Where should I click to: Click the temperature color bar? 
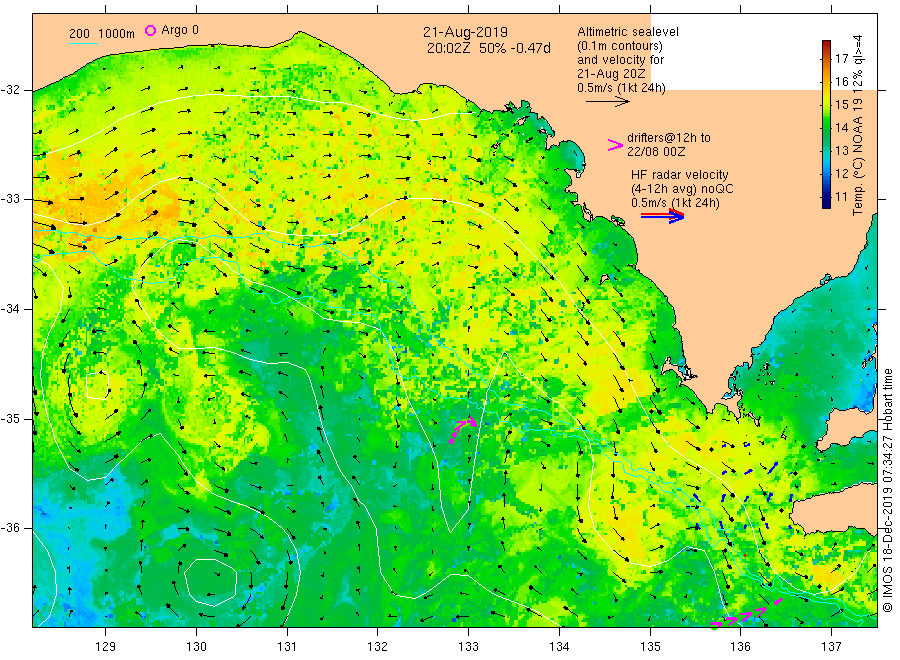tap(826, 125)
